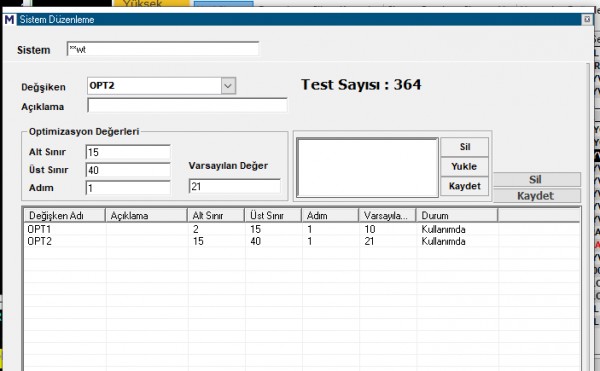Click OPT2 Alt Sınır value 15 in table

point(198,241)
